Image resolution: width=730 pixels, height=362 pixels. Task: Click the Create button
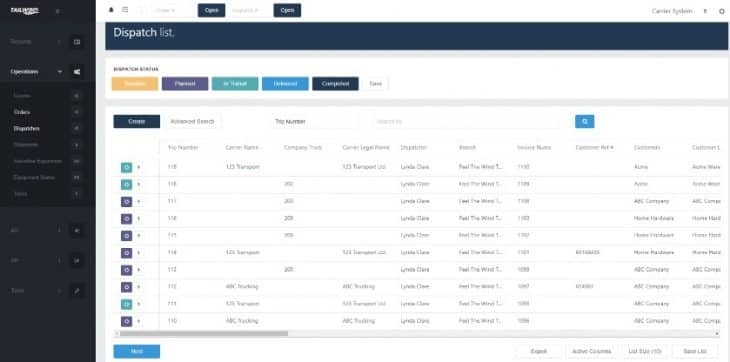136,121
